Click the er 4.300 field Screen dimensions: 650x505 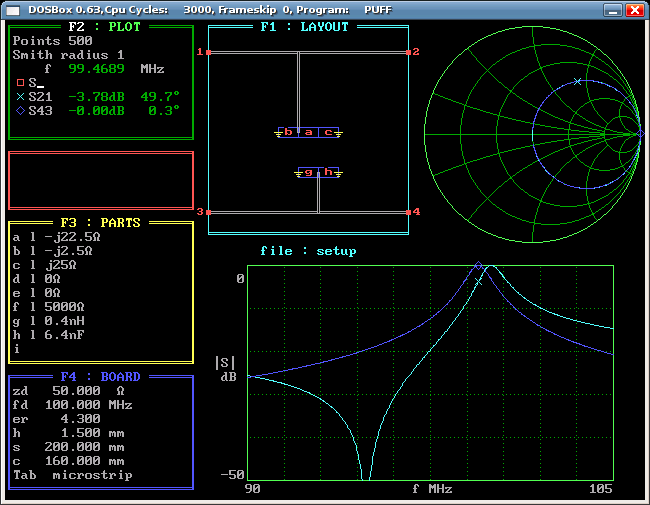pos(56,419)
